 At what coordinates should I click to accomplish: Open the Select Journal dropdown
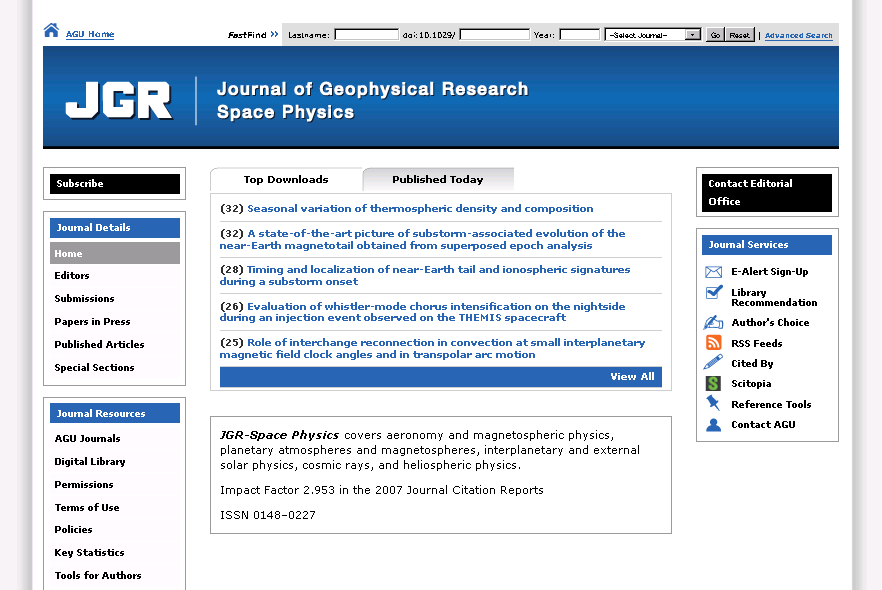652,35
